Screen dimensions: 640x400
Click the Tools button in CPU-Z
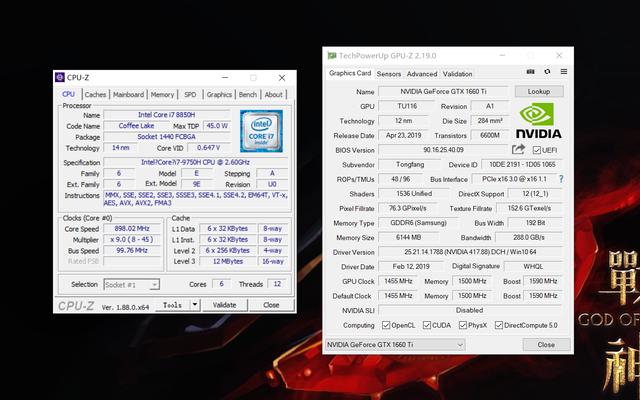tap(173, 305)
